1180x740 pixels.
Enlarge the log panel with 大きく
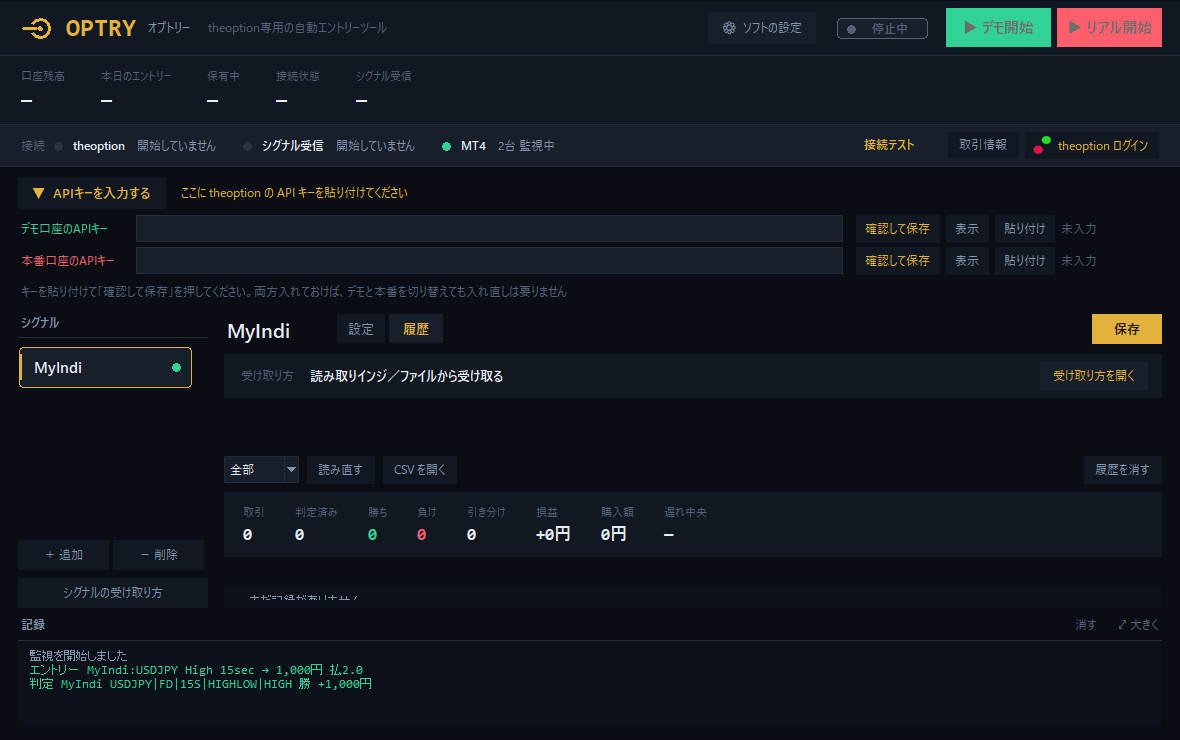[x=1138, y=625]
